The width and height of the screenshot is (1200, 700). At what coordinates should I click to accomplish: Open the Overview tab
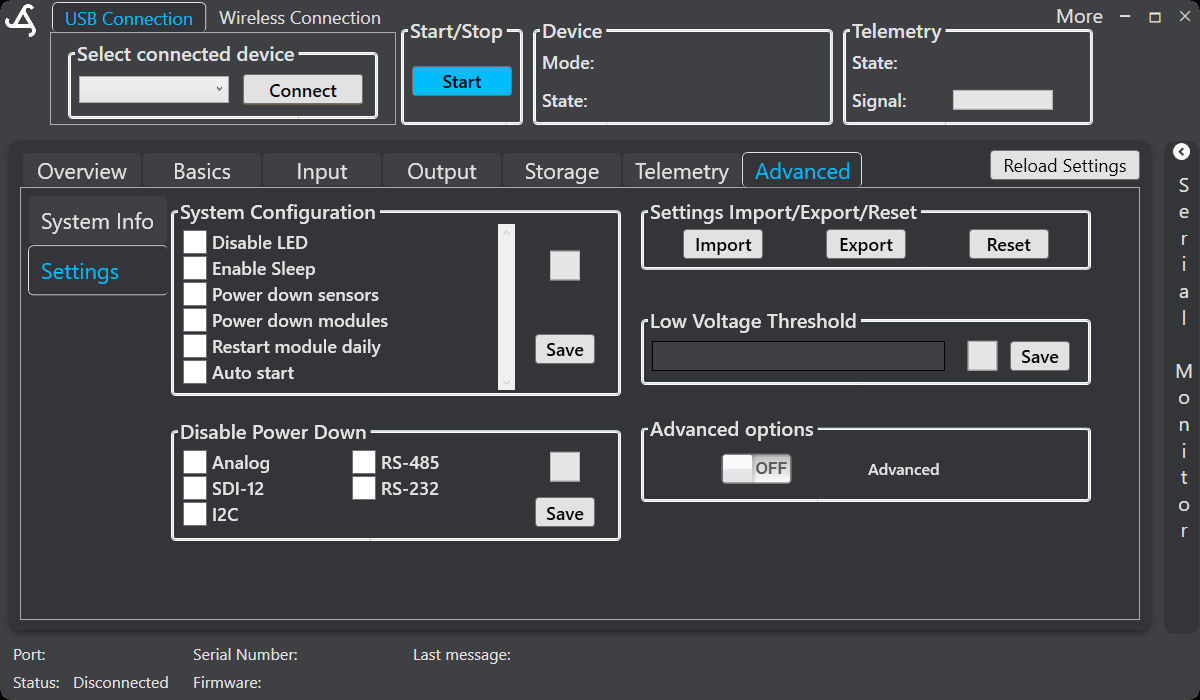point(82,171)
